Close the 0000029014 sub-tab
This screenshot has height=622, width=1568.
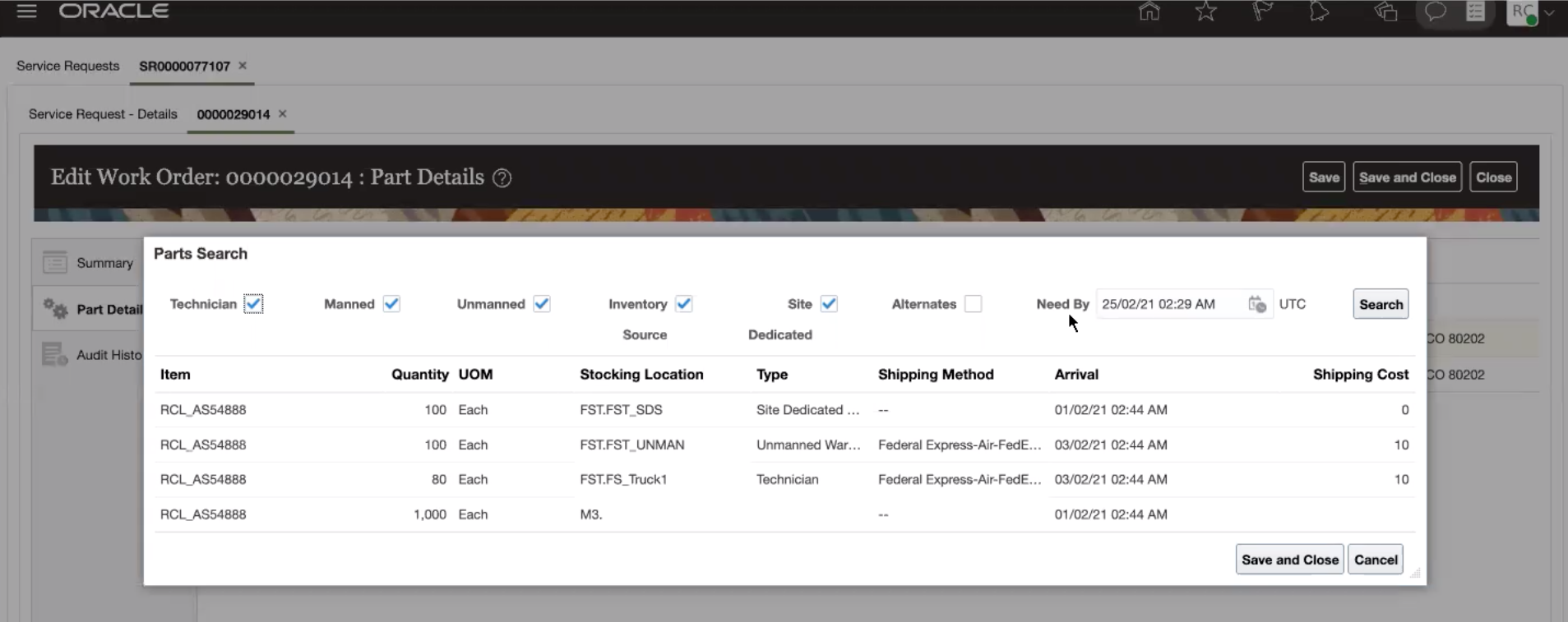[x=282, y=114]
